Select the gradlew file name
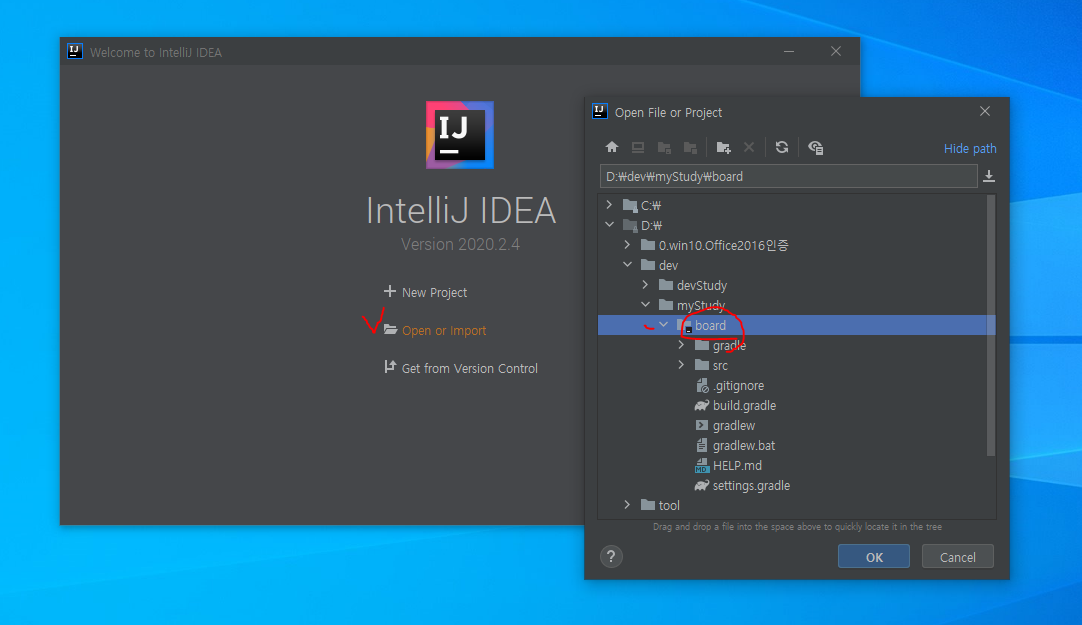1082x625 pixels. tap(734, 426)
